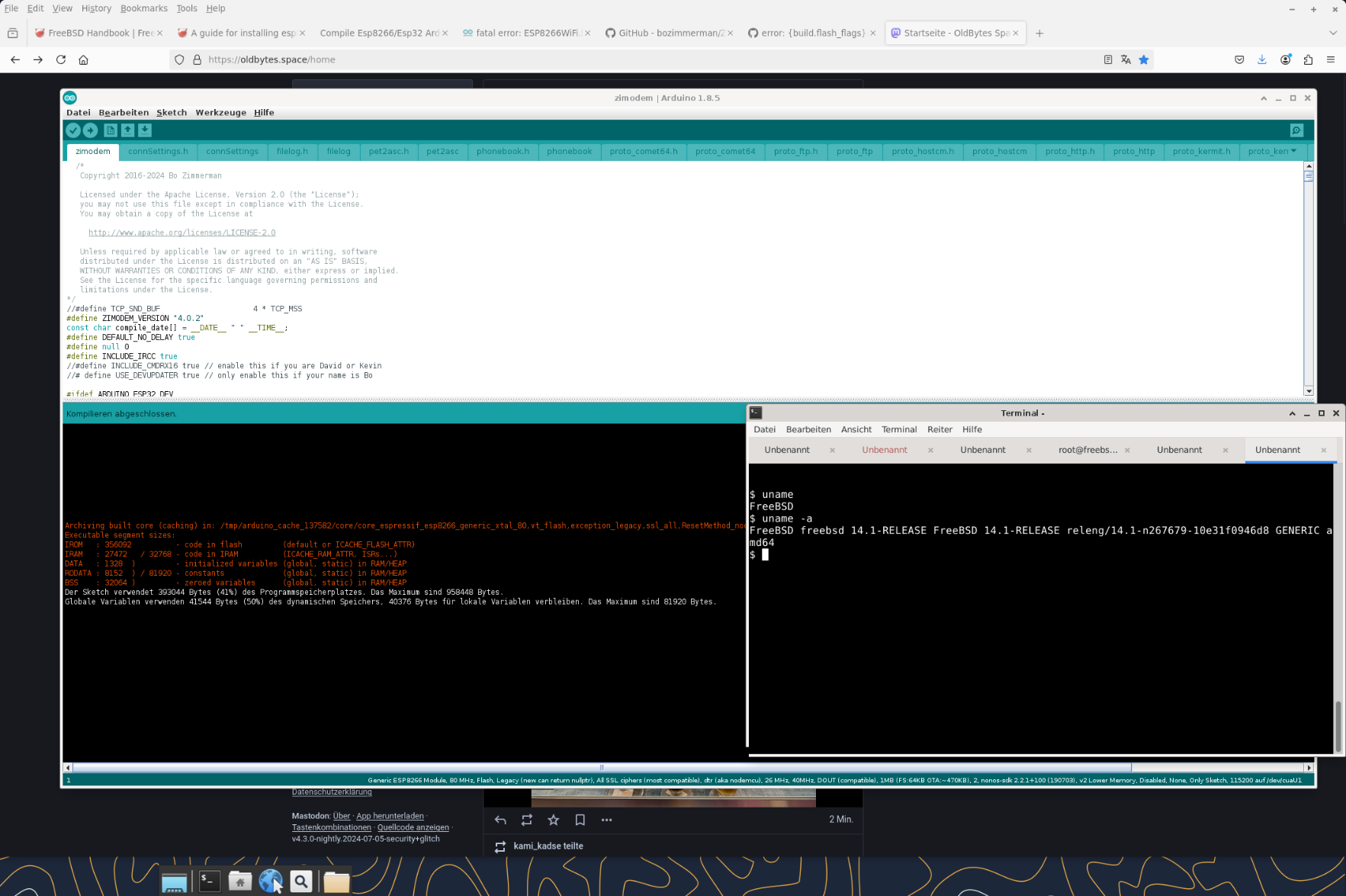The height and width of the screenshot is (896, 1346).
Task: Expand the Arduino sketch tabs dropdown arrow
Action: click(1293, 151)
